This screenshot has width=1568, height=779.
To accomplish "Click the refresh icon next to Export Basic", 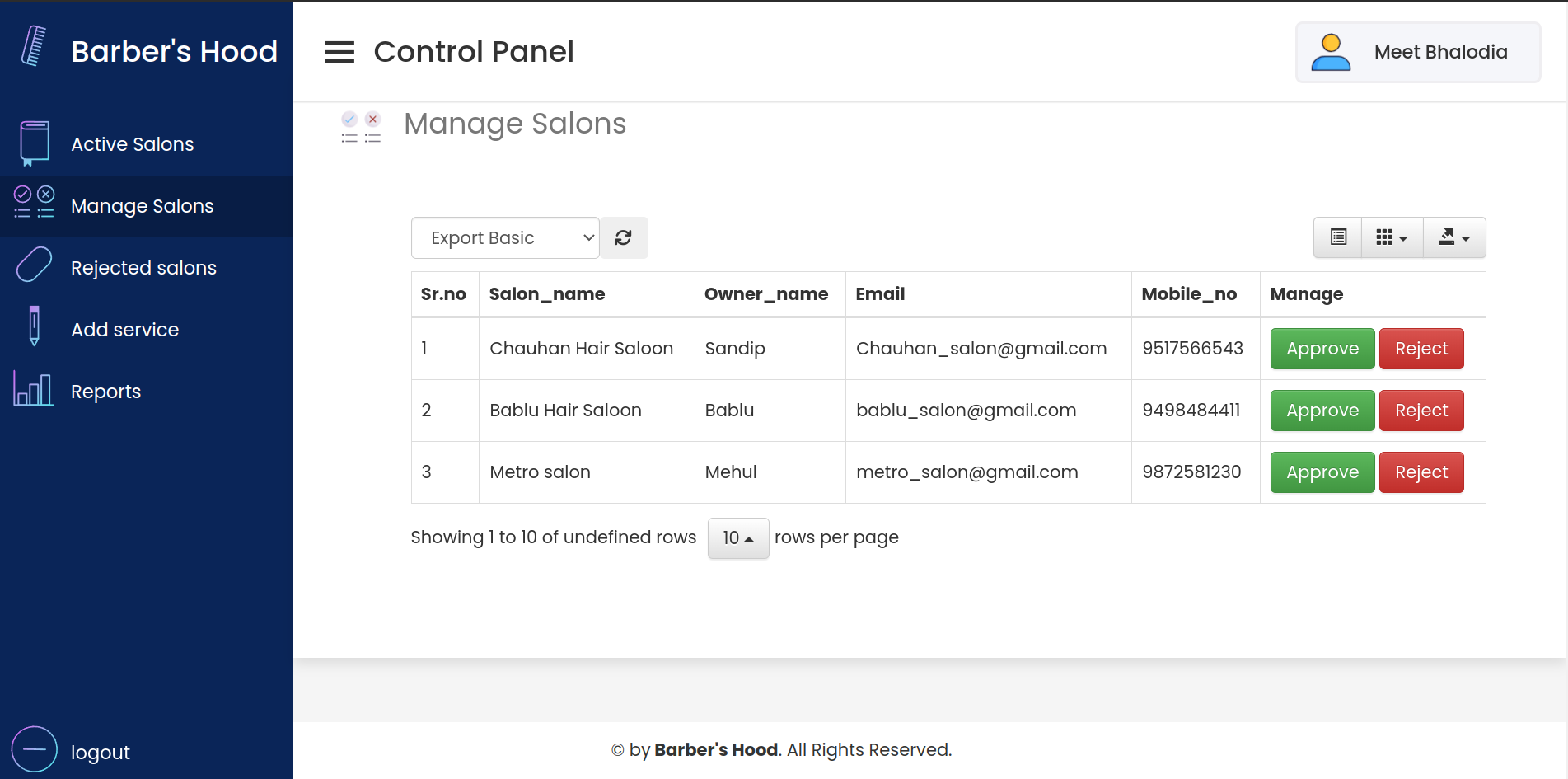I will 624,237.
